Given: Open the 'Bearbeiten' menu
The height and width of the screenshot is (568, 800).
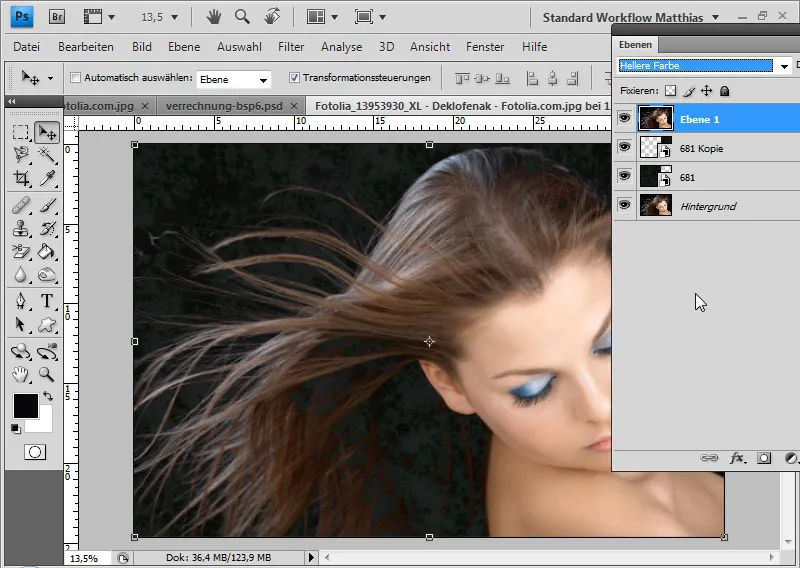Looking at the screenshot, I should (x=86, y=47).
